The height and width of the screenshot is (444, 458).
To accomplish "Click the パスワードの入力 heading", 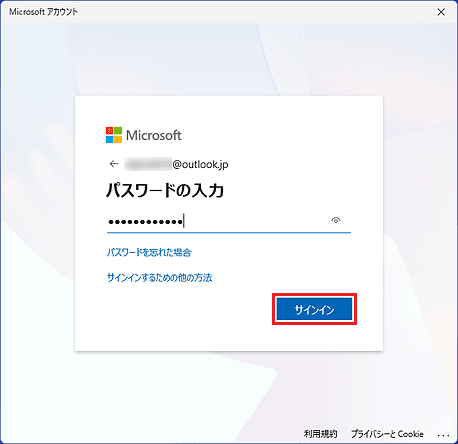I will (165, 190).
